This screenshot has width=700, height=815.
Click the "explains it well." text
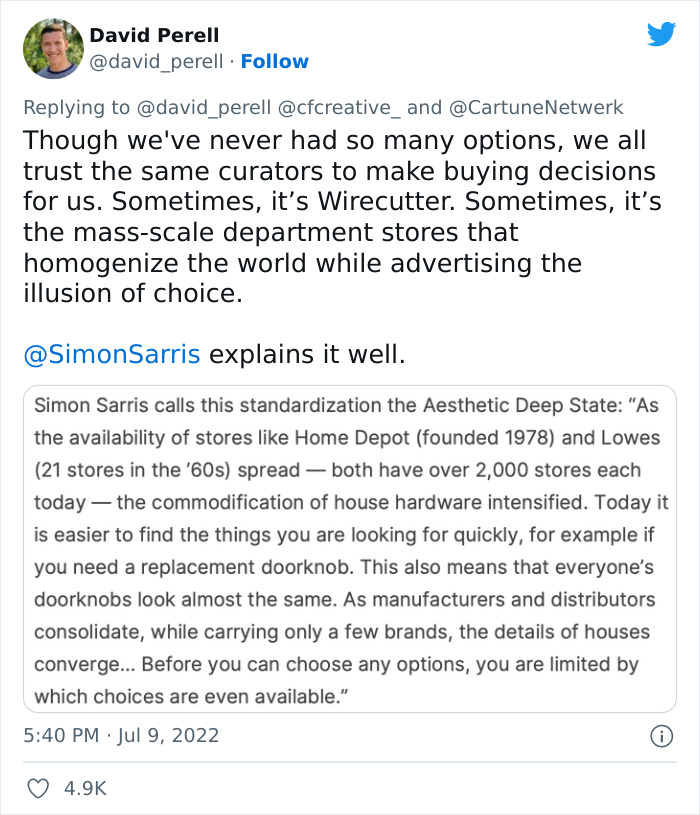pyautogui.click(x=307, y=354)
